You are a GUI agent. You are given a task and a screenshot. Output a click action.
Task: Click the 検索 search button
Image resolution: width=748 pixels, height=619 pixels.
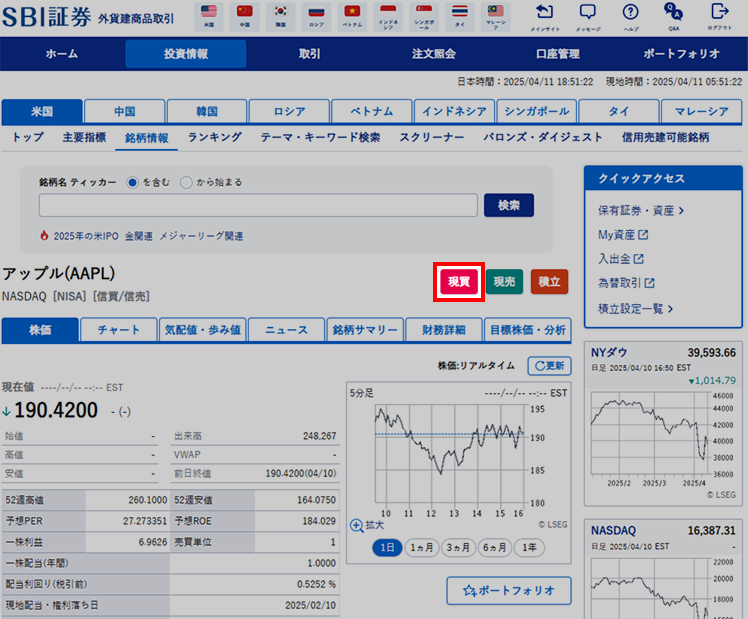pyautogui.click(x=509, y=206)
